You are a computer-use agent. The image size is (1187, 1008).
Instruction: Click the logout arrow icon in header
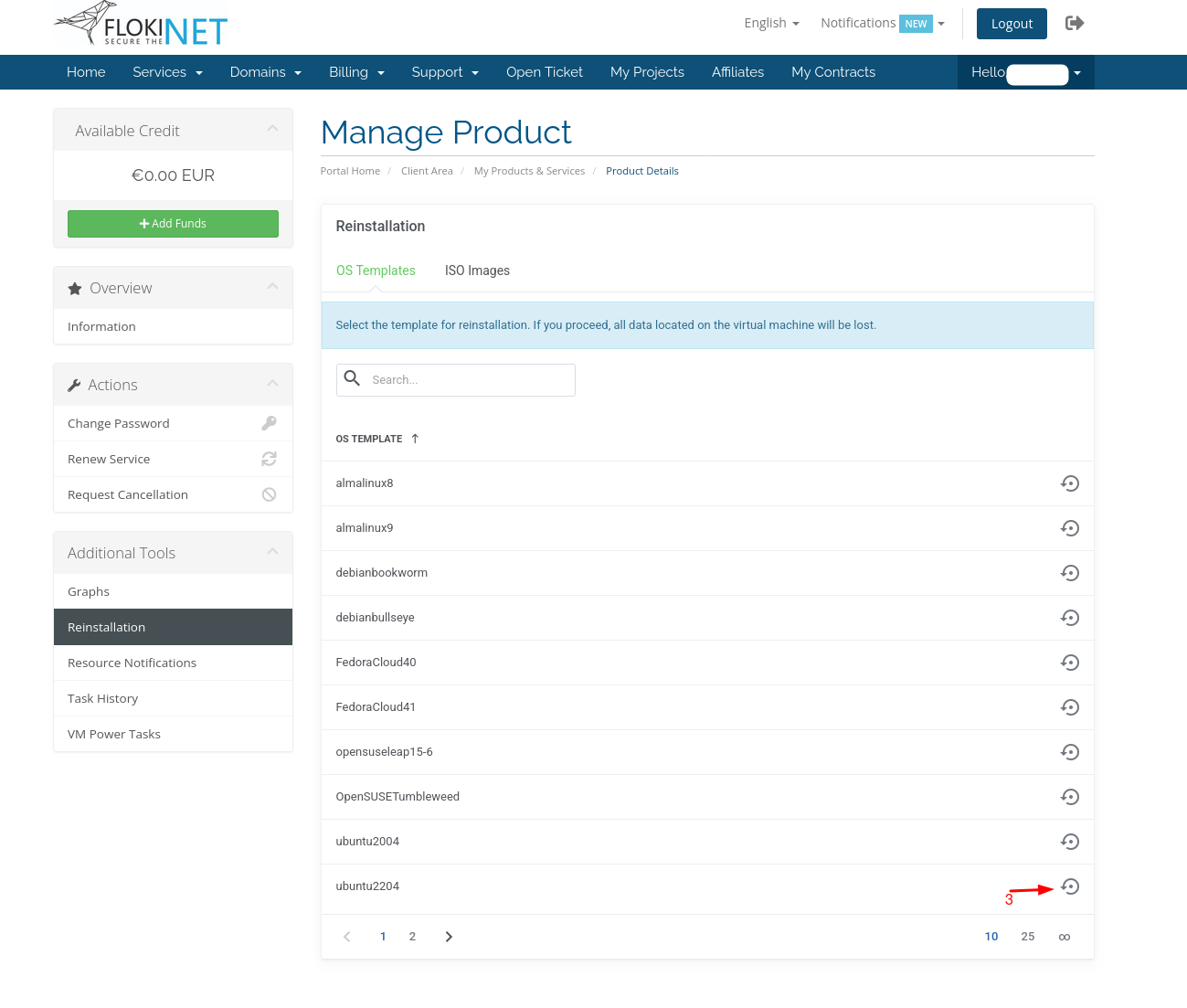(1075, 24)
